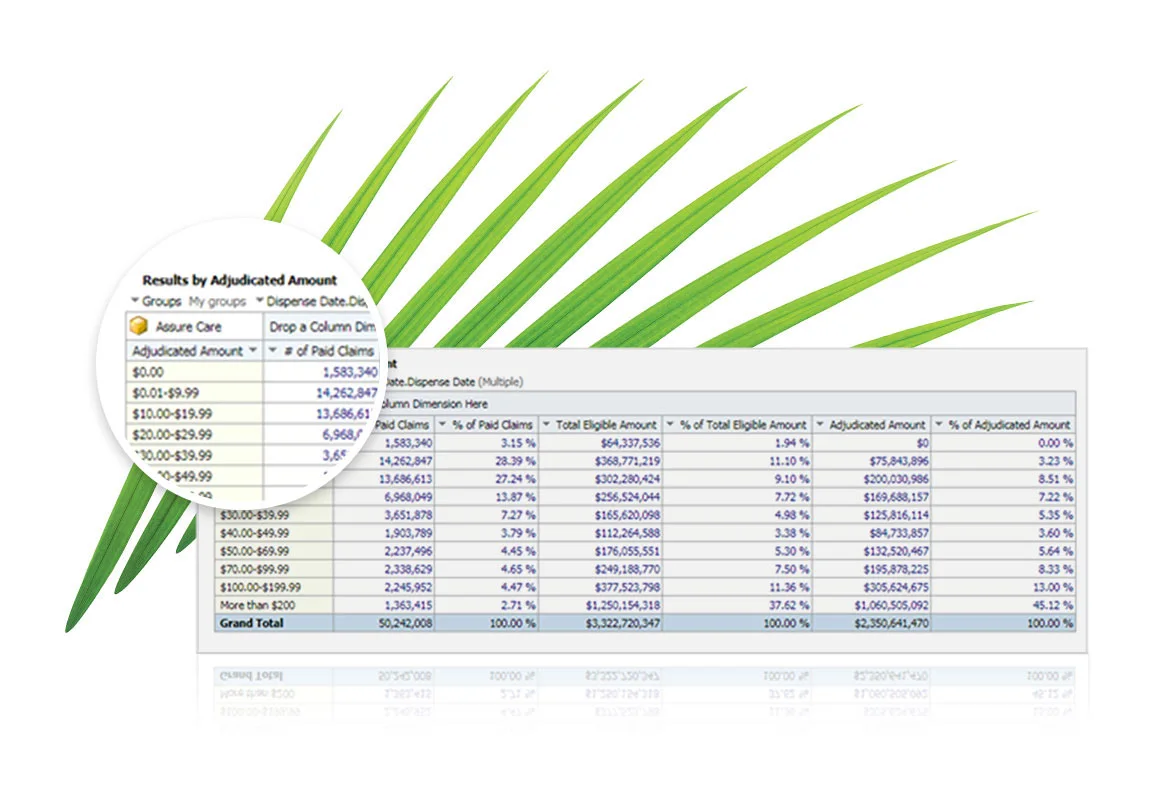The image size is (1160, 800).
Task: Expand Adjudicated Amount row-header dropdown in magnifier
Action: 253,350
